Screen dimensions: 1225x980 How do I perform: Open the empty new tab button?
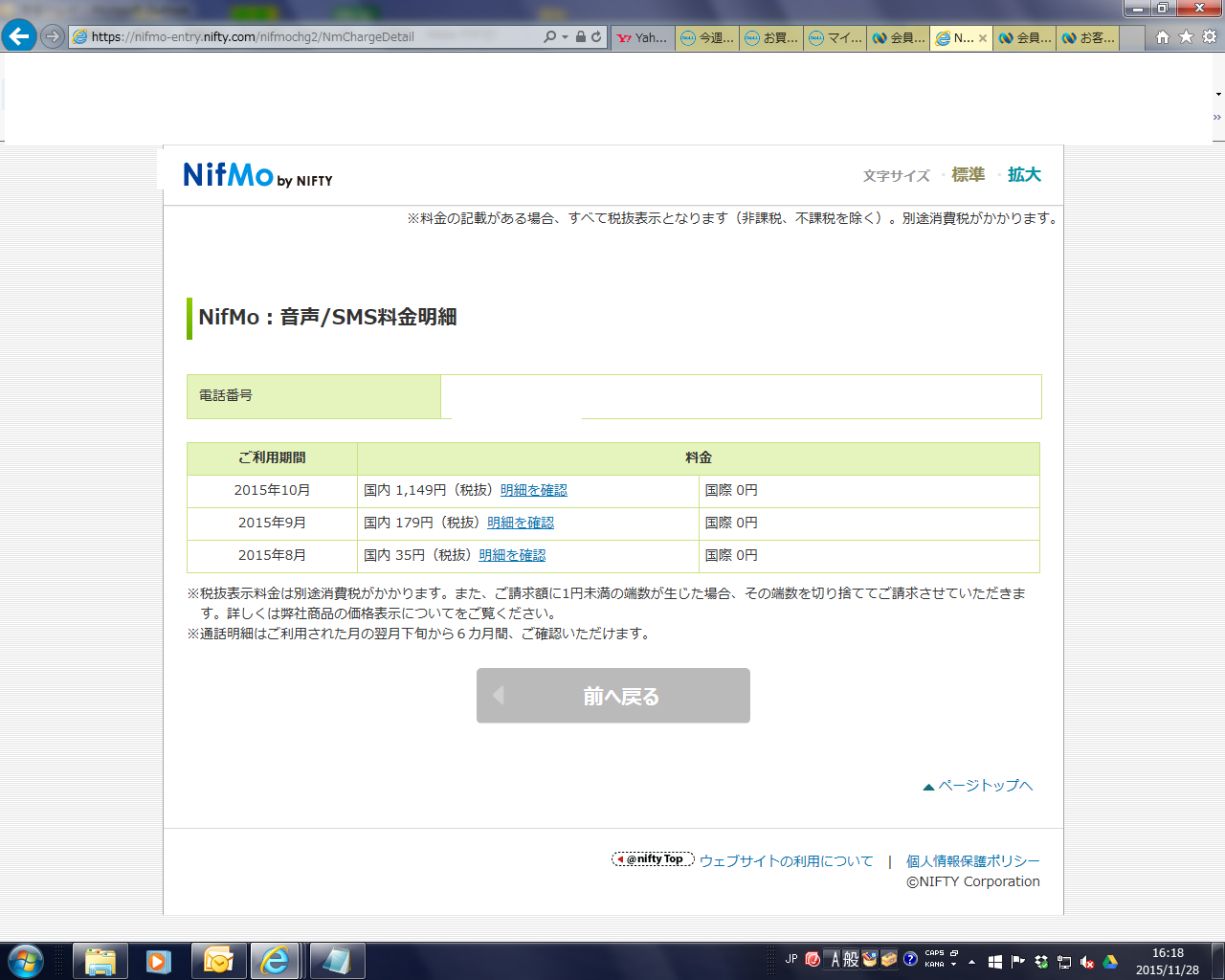1132,37
